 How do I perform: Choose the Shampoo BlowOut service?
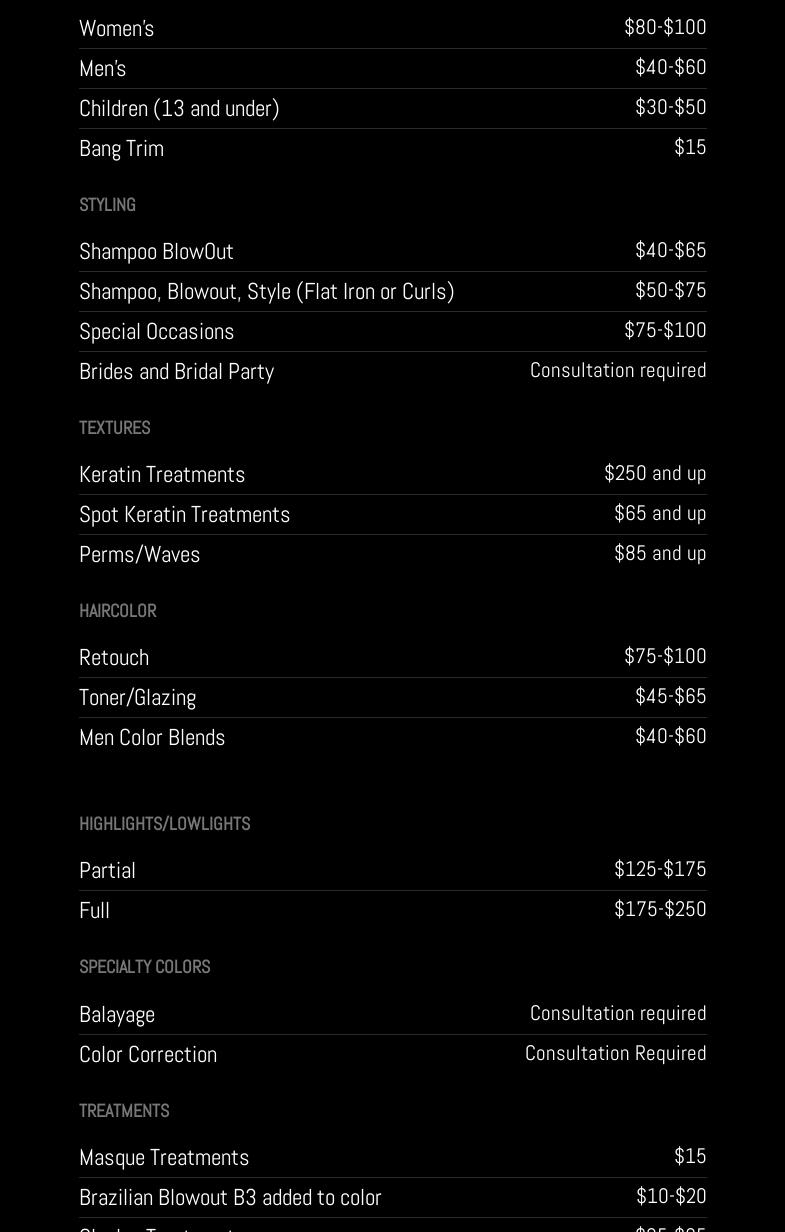pos(156,251)
